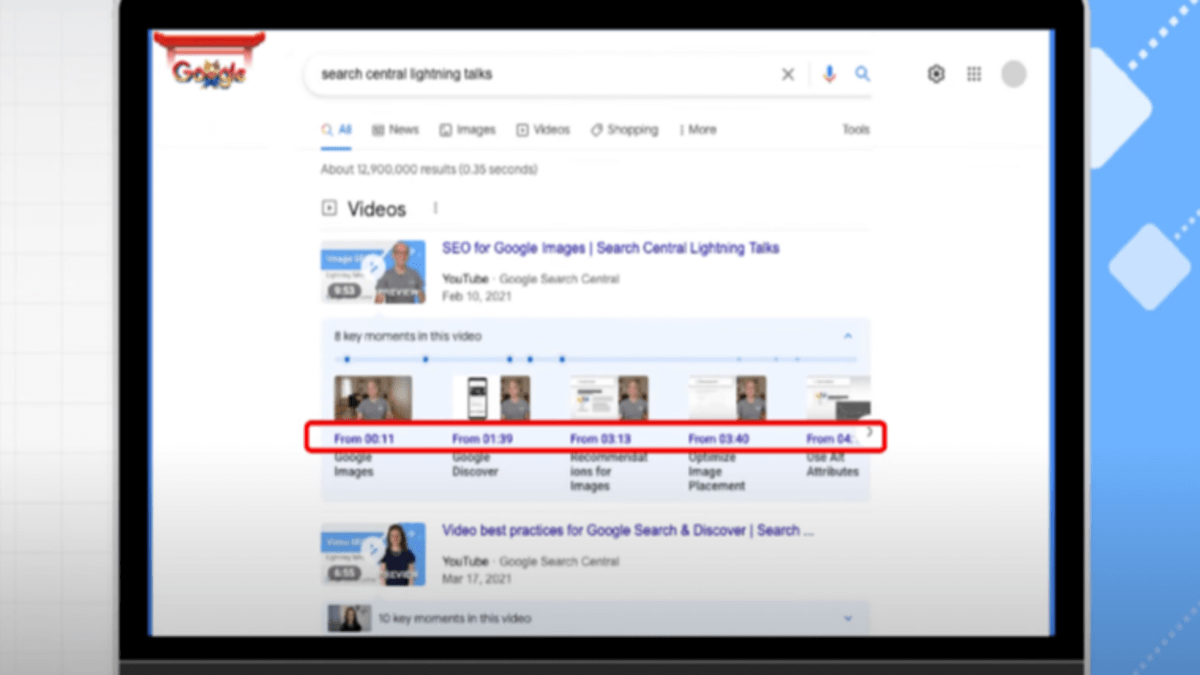Viewport: 1200px width, 675px height.
Task: Open the quick settings gear icon
Action: coord(935,74)
